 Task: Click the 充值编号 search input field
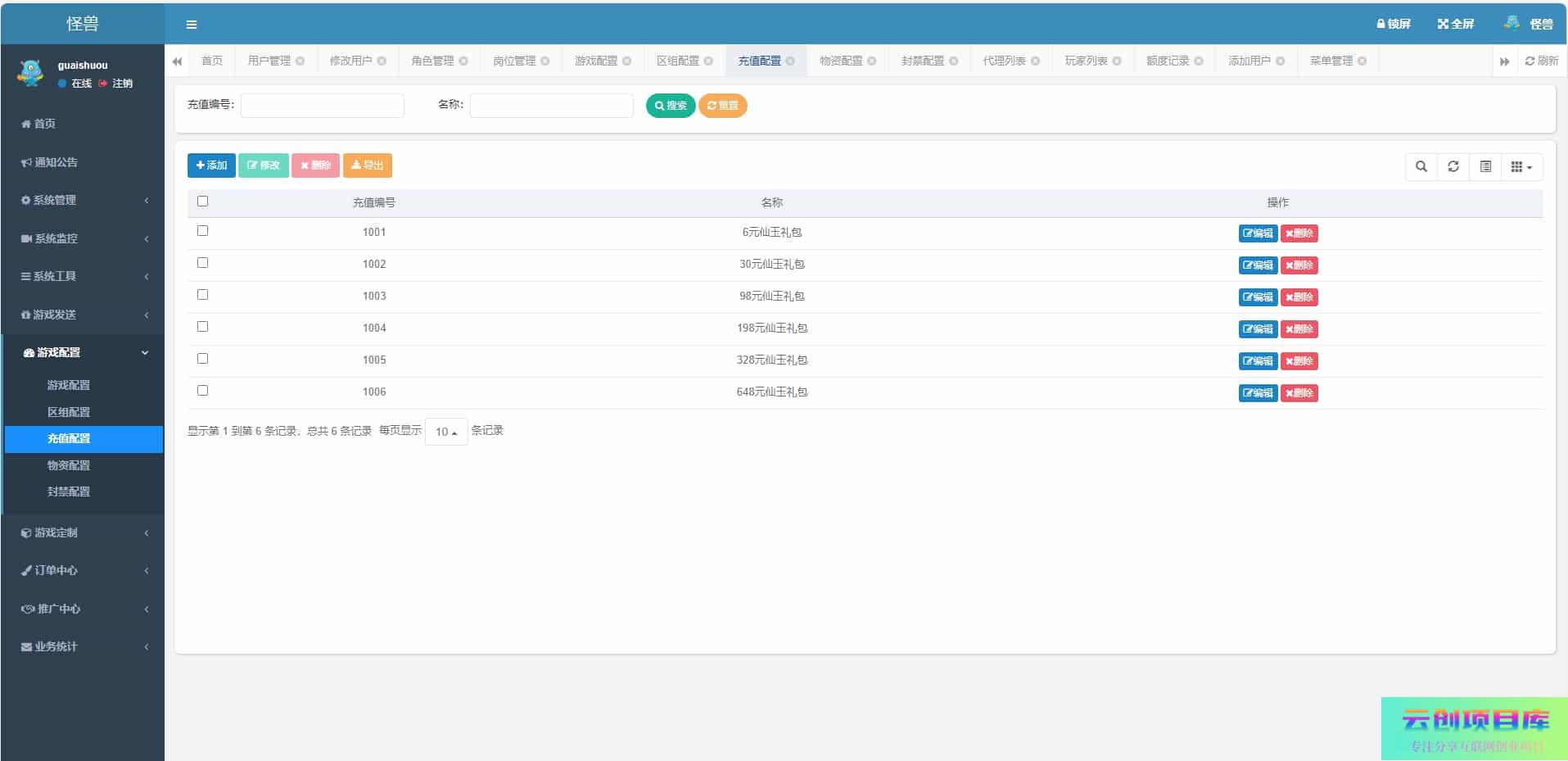322,106
